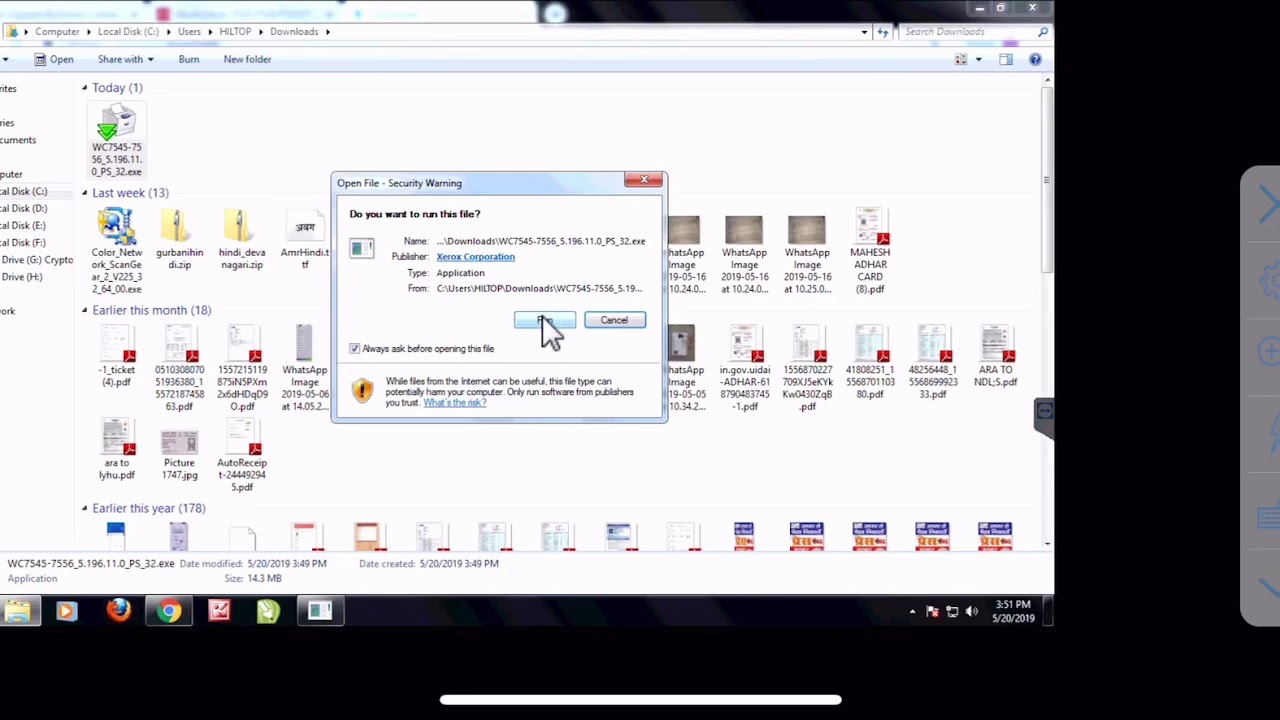Refresh the Downloads folder address bar

point(883,32)
